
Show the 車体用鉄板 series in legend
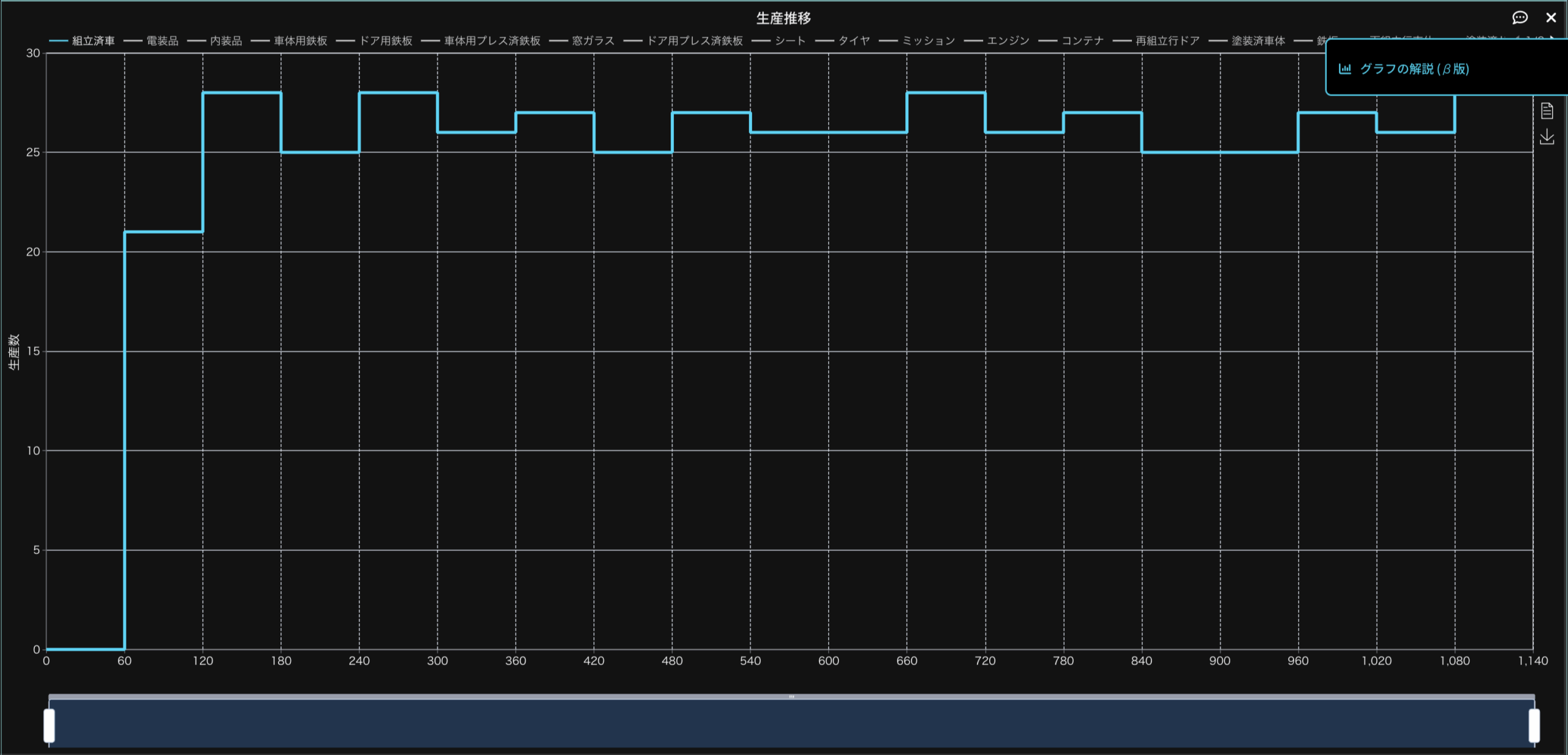coord(300,41)
